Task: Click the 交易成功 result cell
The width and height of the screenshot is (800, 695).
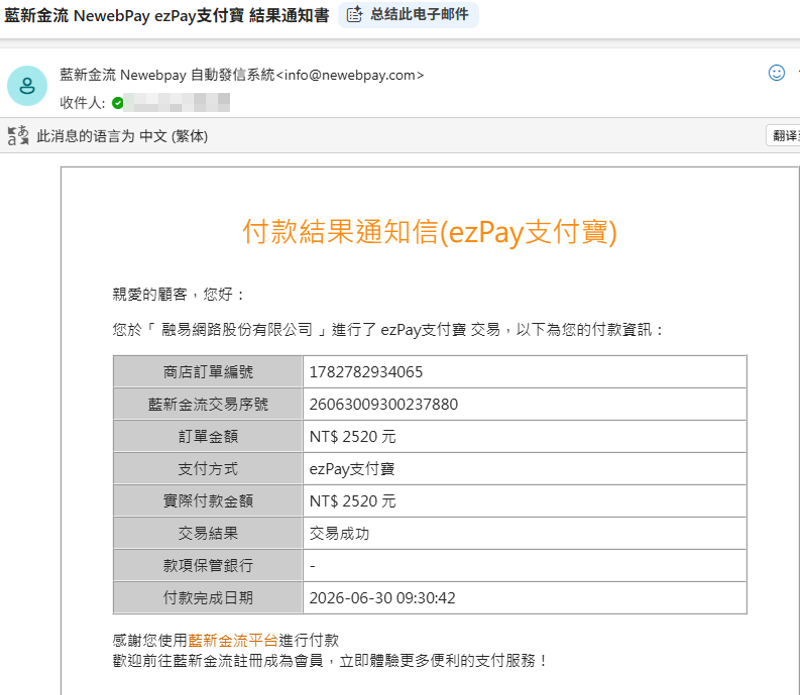Action: (524, 533)
